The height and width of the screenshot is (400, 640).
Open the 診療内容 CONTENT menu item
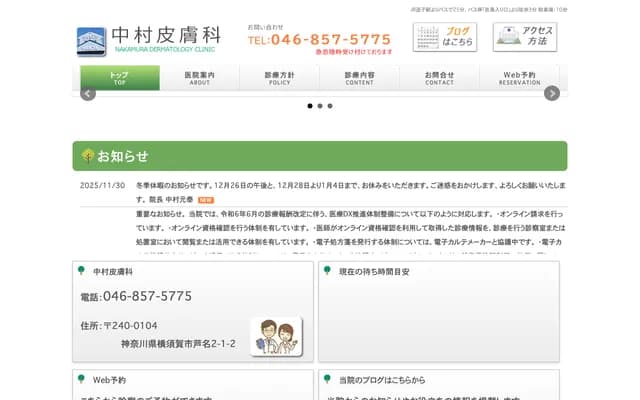coord(359,78)
